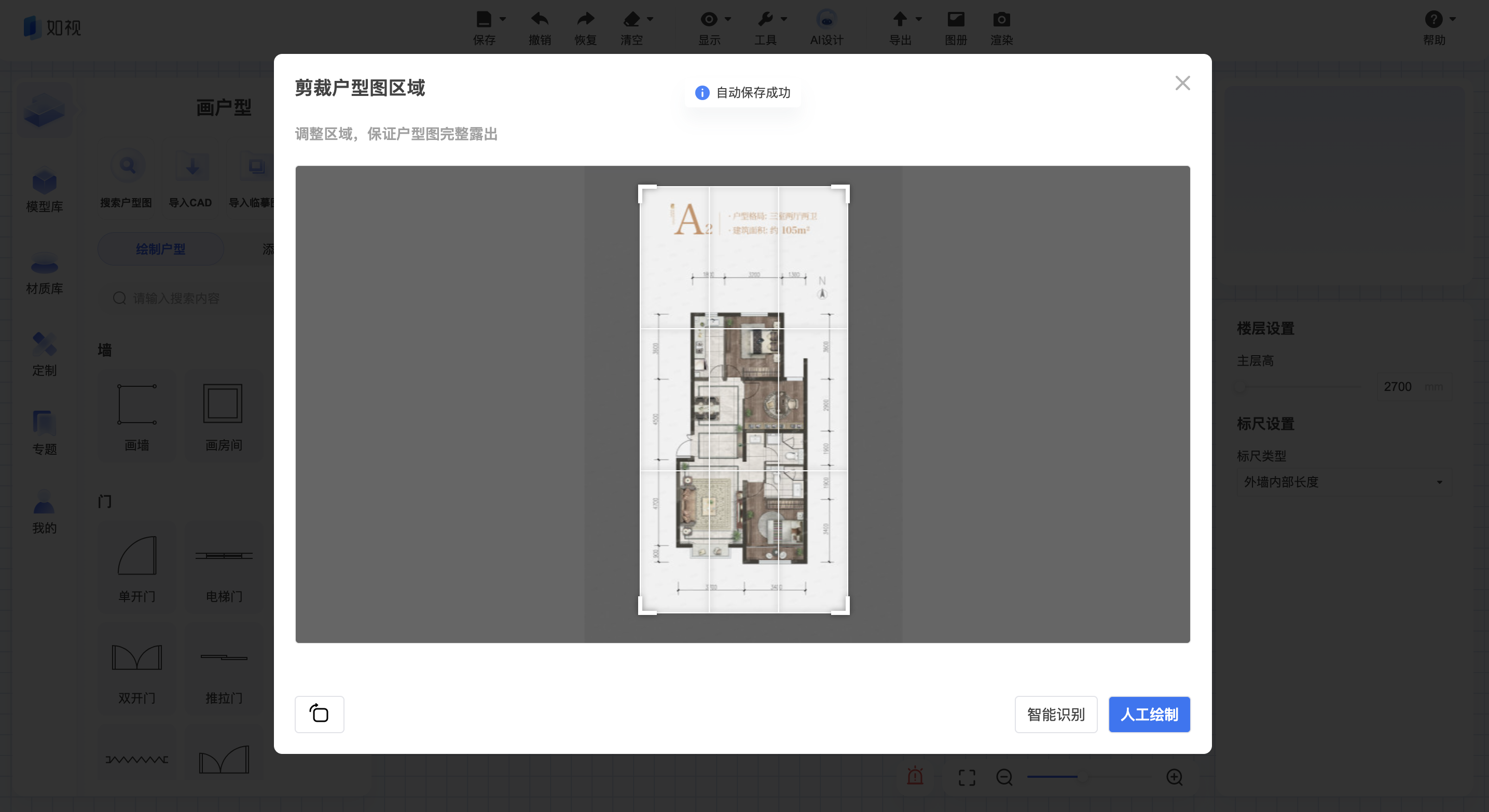The image size is (1489, 812).
Task: Click the 清空 eraser icon
Action: click(631, 19)
